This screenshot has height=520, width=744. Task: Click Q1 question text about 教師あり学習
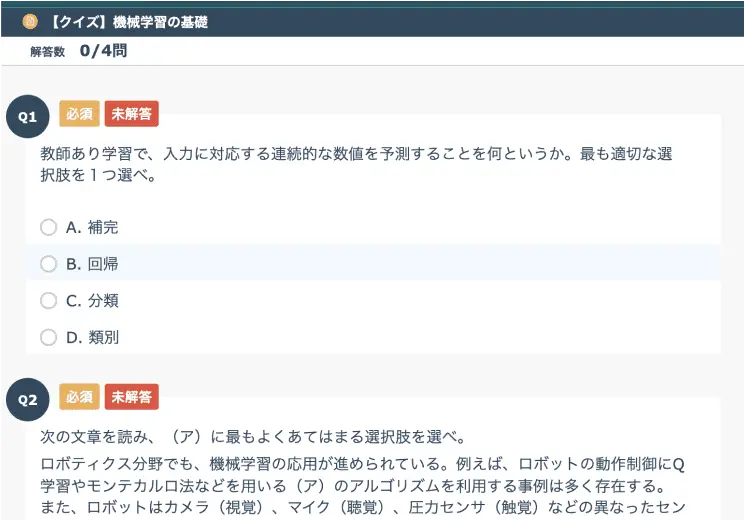click(x=356, y=164)
